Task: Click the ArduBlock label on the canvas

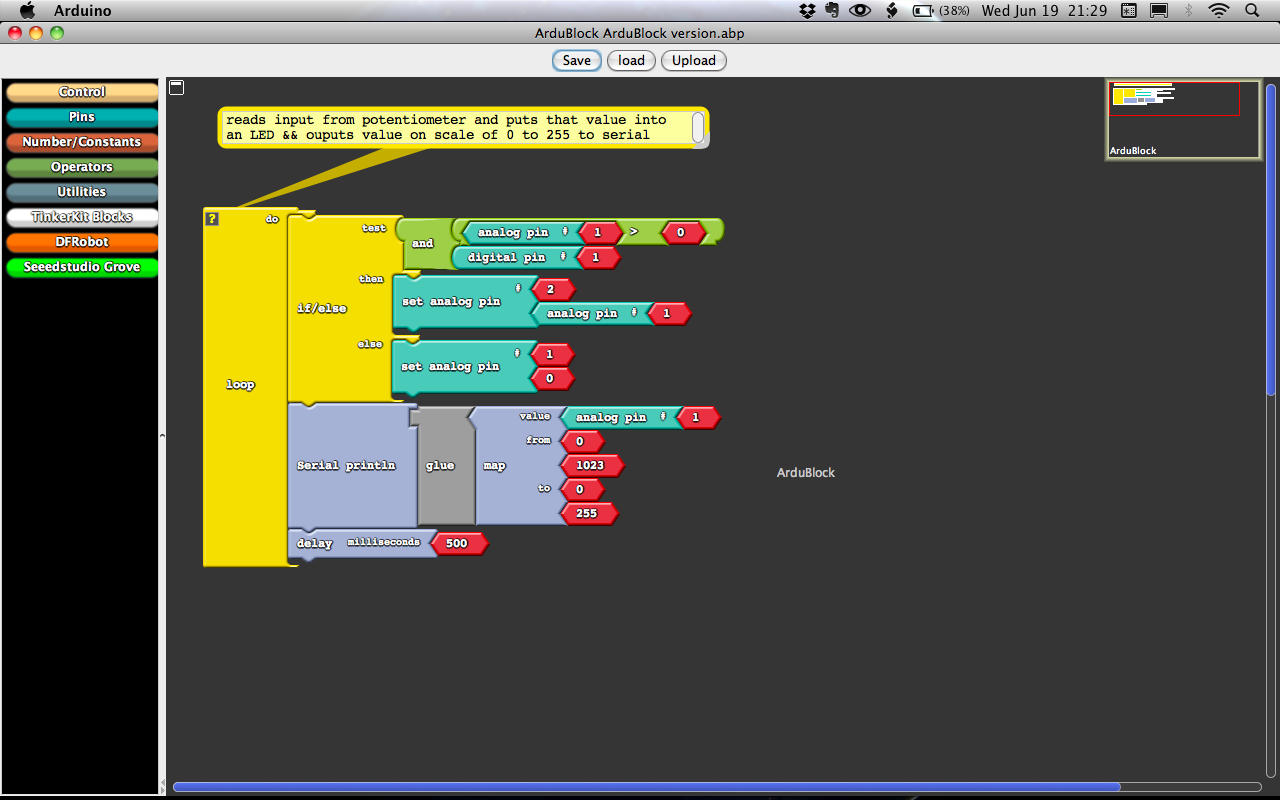Action: click(806, 472)
